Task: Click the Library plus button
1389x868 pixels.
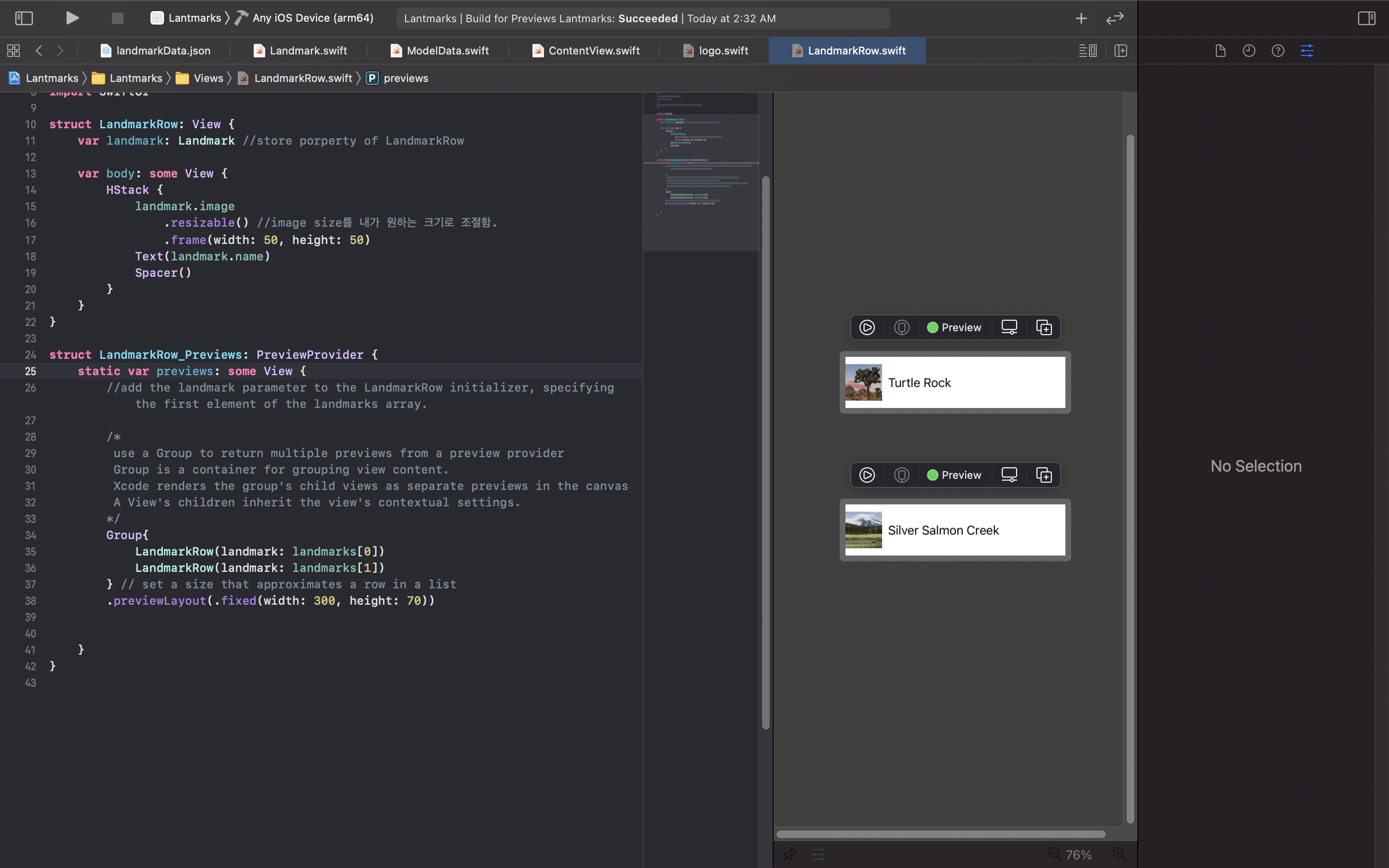Action: pyautogui.click(x=1081, y=18)
